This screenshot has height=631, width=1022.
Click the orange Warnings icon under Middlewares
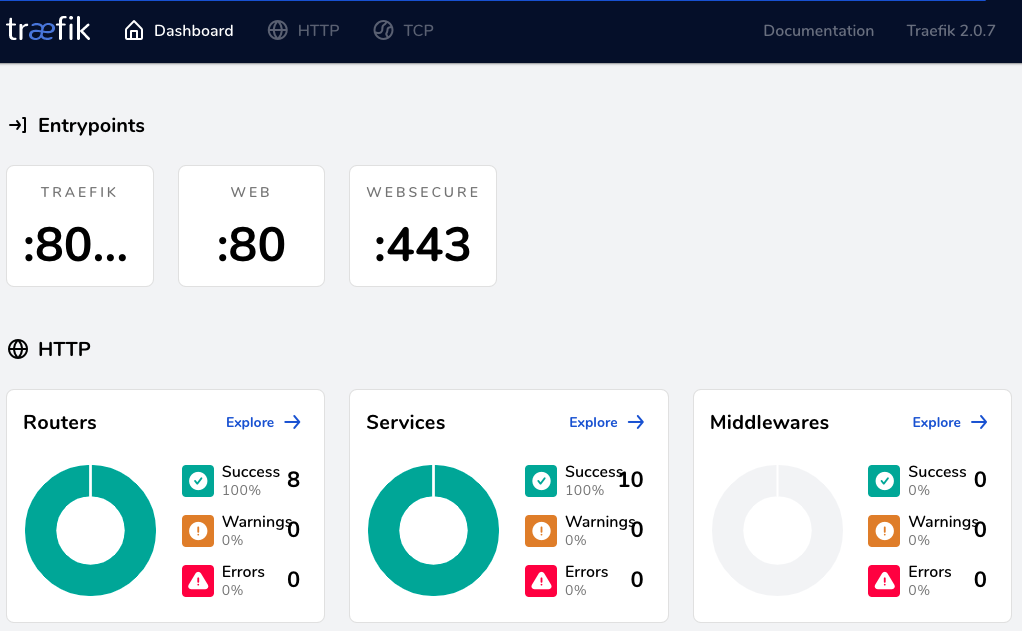(x=883, y=531)
